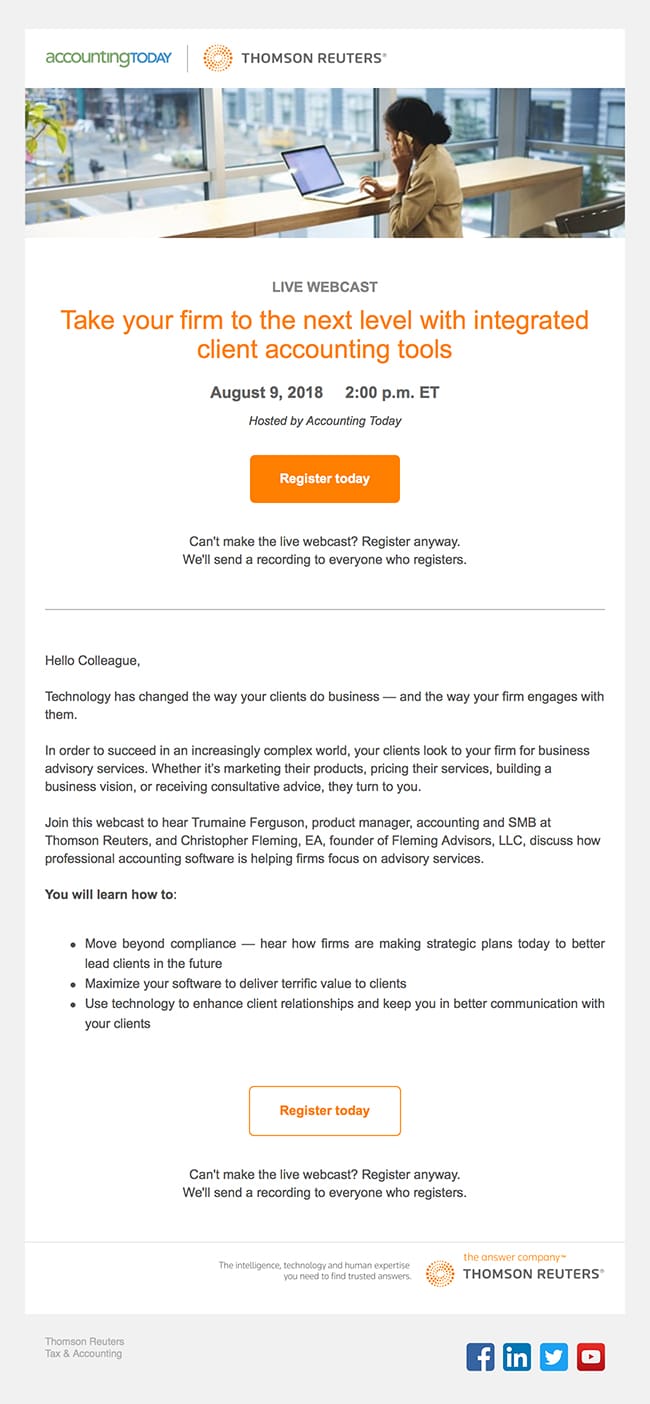650x1404 pixels.
Task: Open the Facebook social icon
Action: pos(481,1357)
